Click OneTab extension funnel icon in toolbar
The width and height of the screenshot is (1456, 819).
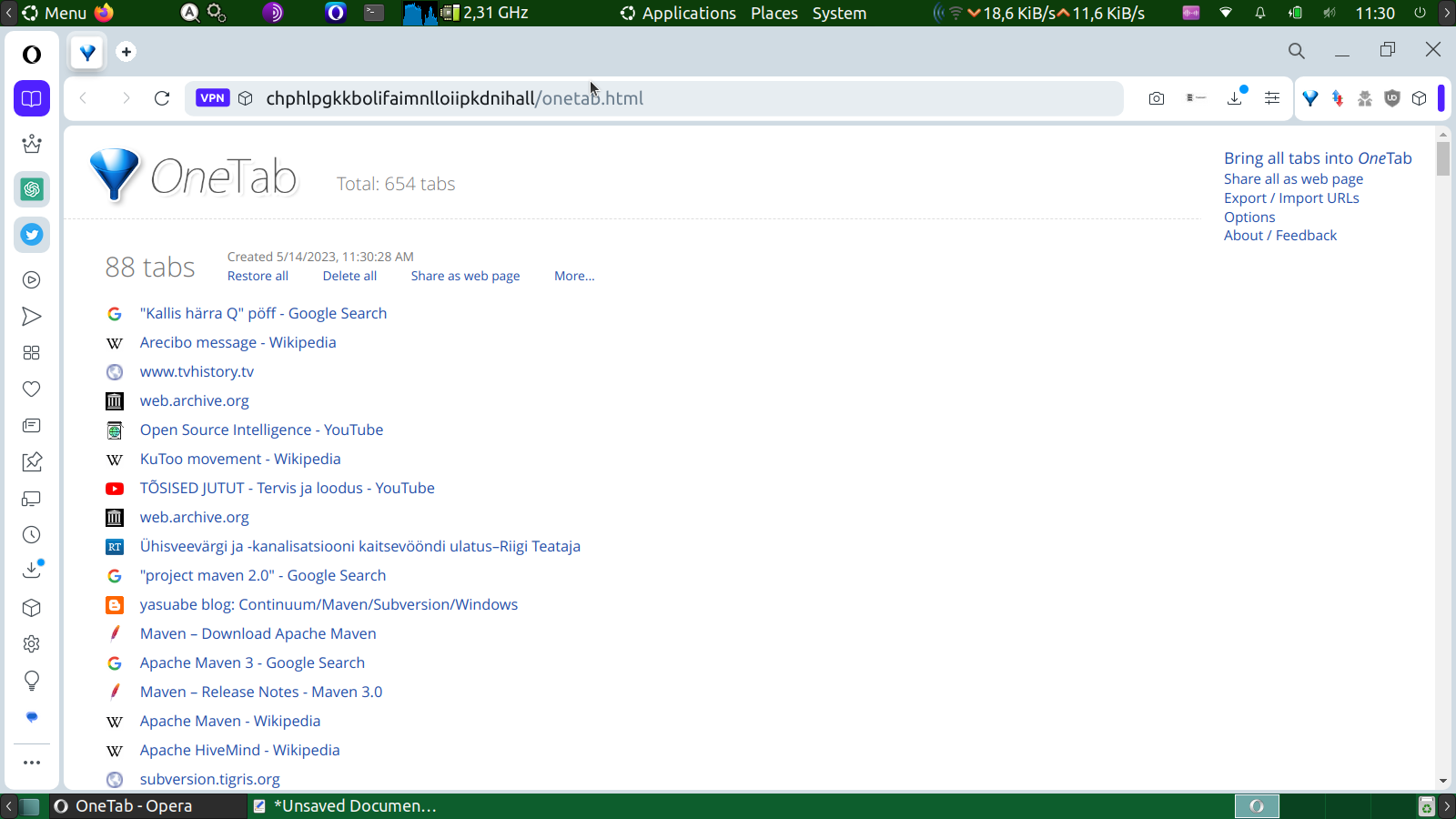click(1310, 98)
